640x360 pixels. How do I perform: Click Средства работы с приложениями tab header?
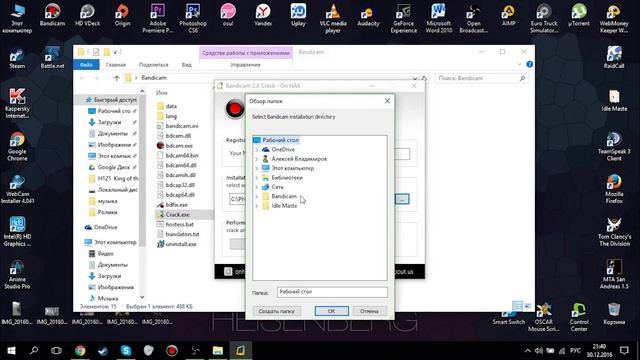246,53
